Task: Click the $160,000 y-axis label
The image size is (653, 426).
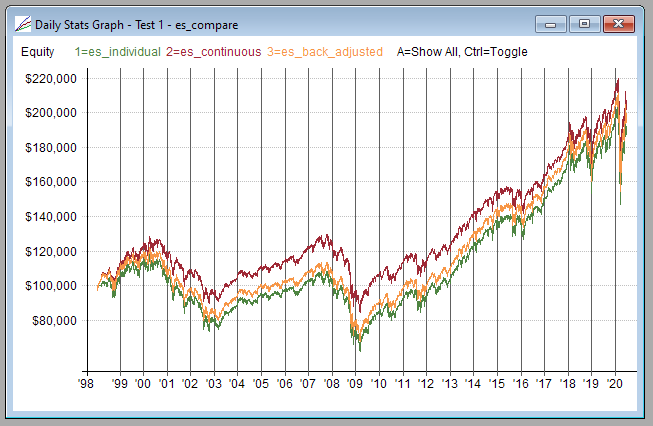Action: [x=50, y=182]
